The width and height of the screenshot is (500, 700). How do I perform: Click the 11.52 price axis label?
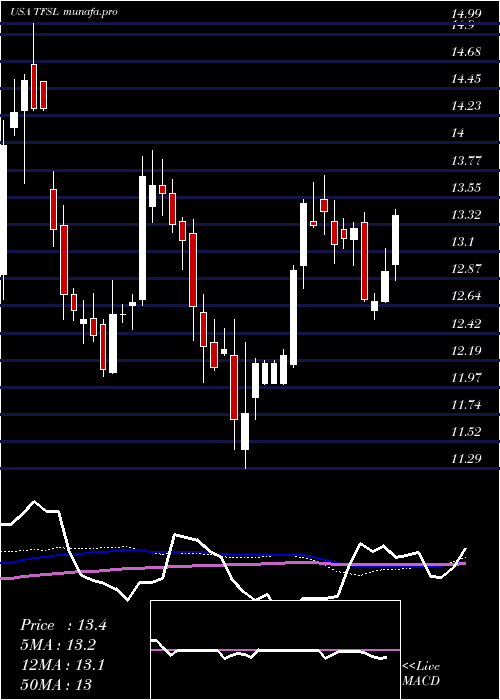466,432
